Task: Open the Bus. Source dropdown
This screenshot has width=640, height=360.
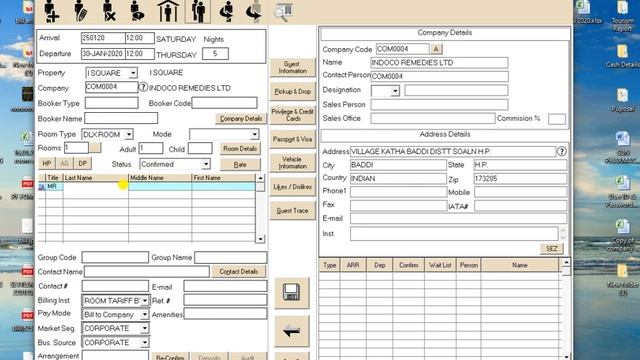Action: [x=144, y=342]
